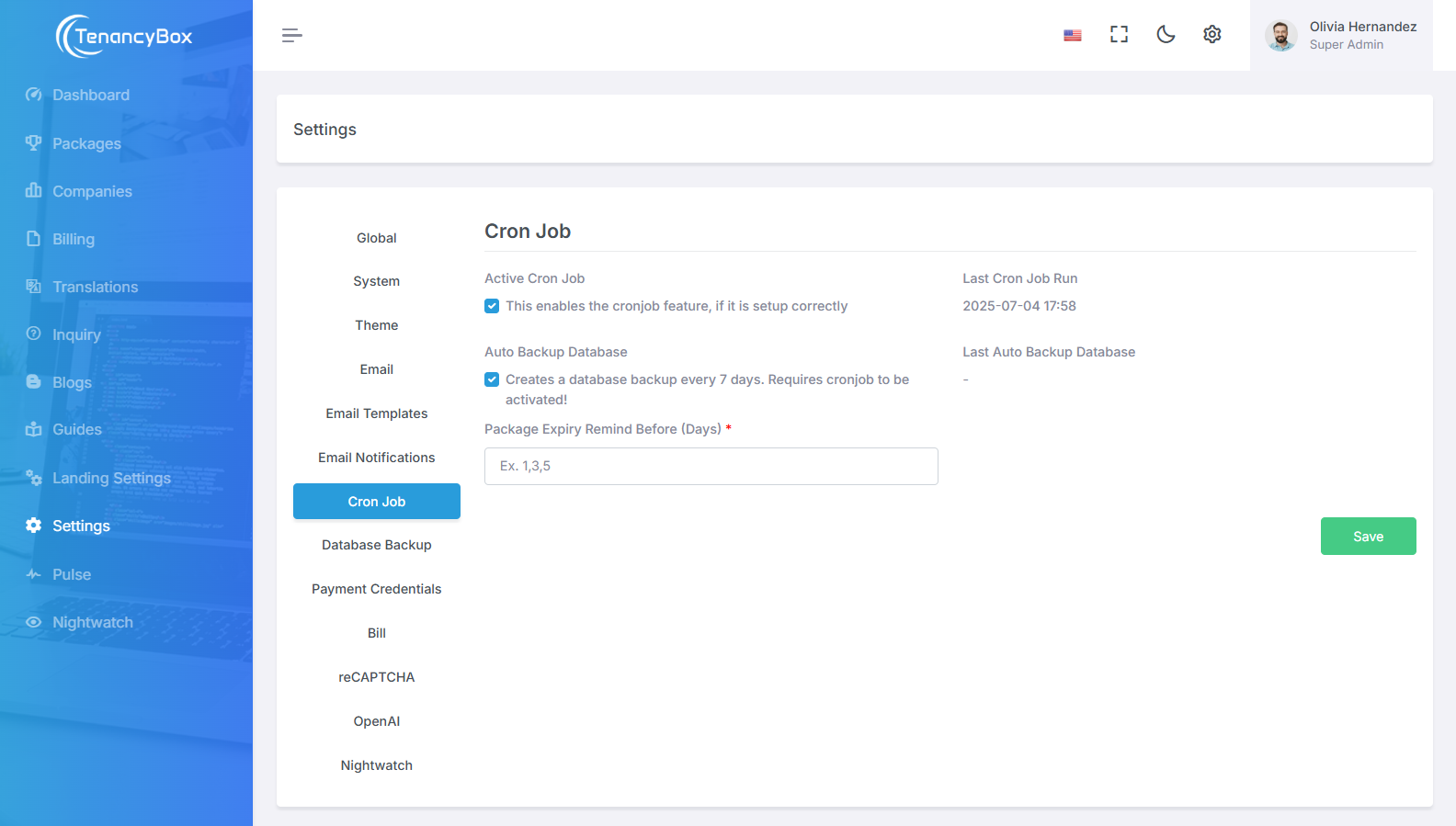Go to Dashboard page

(x=91, y=95)
